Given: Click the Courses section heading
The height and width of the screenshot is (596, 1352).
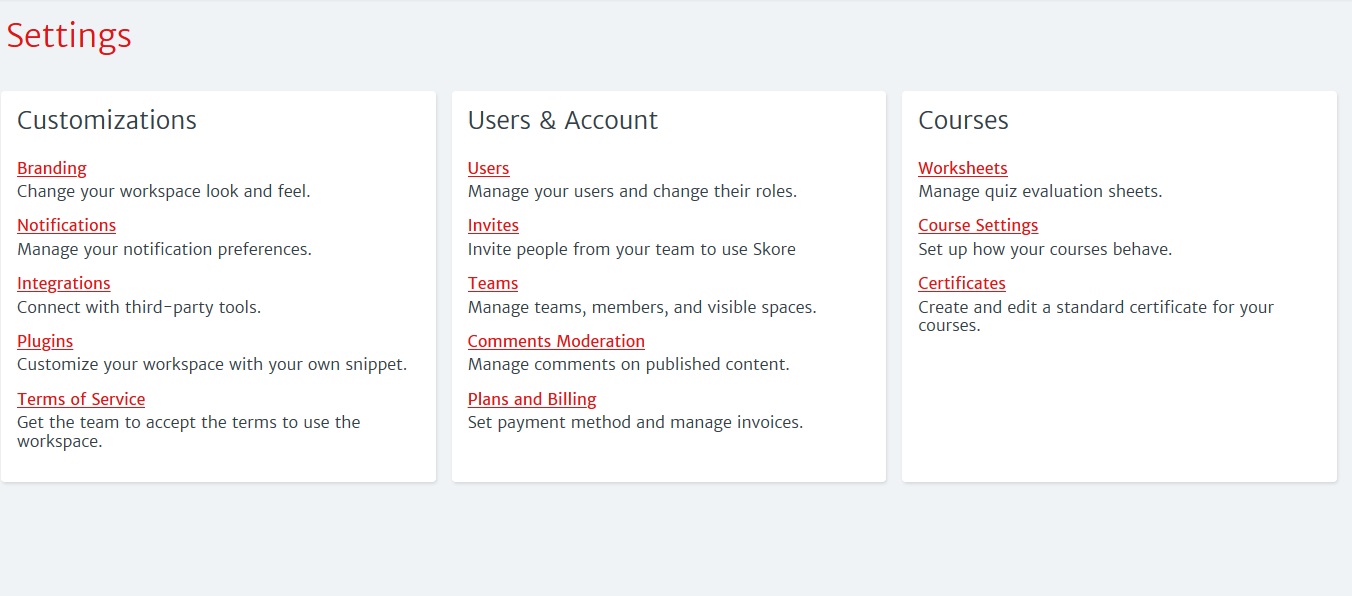Looking at the screenshot, I should 963,120.
